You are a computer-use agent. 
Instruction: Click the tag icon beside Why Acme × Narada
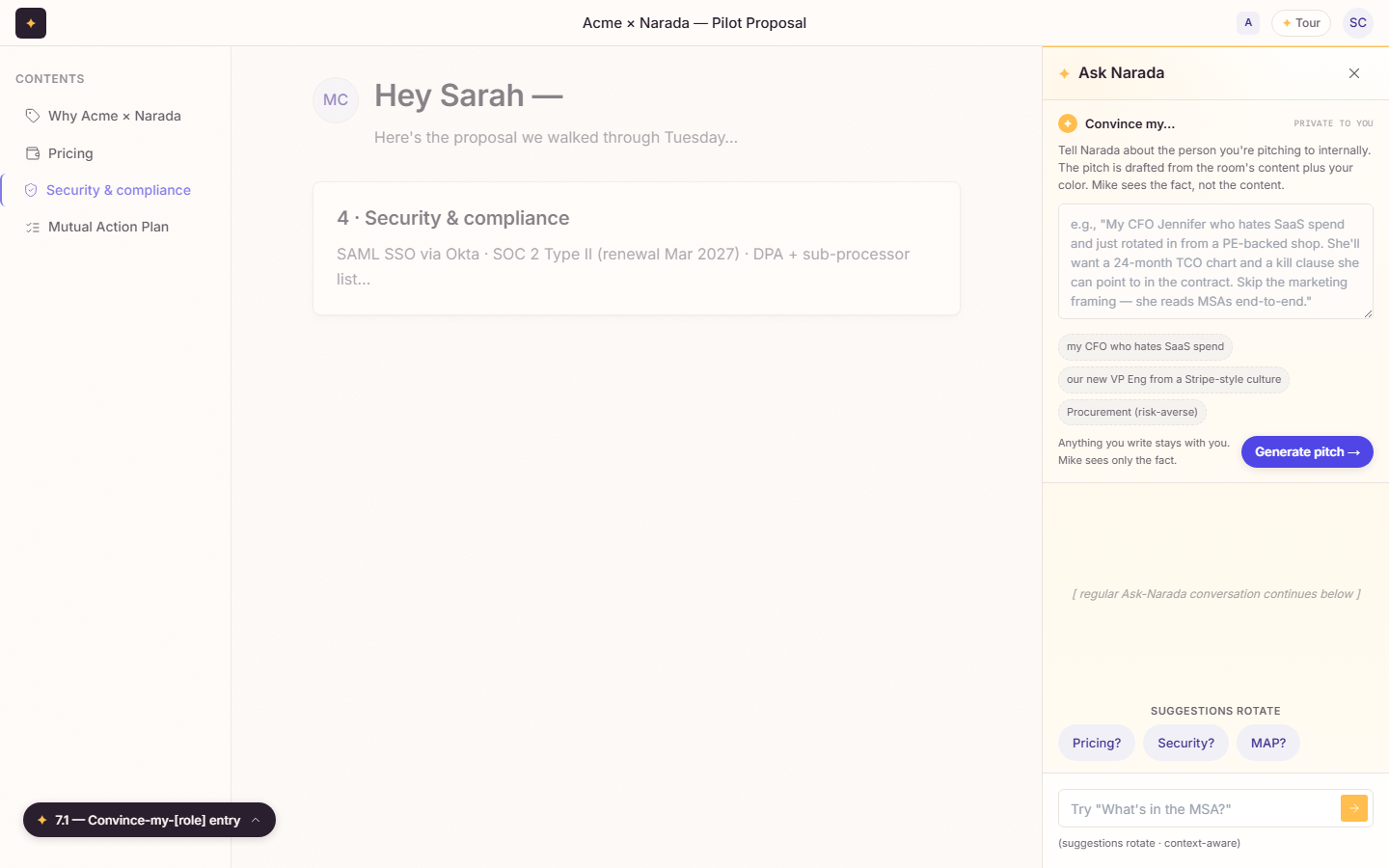point(33,116)
